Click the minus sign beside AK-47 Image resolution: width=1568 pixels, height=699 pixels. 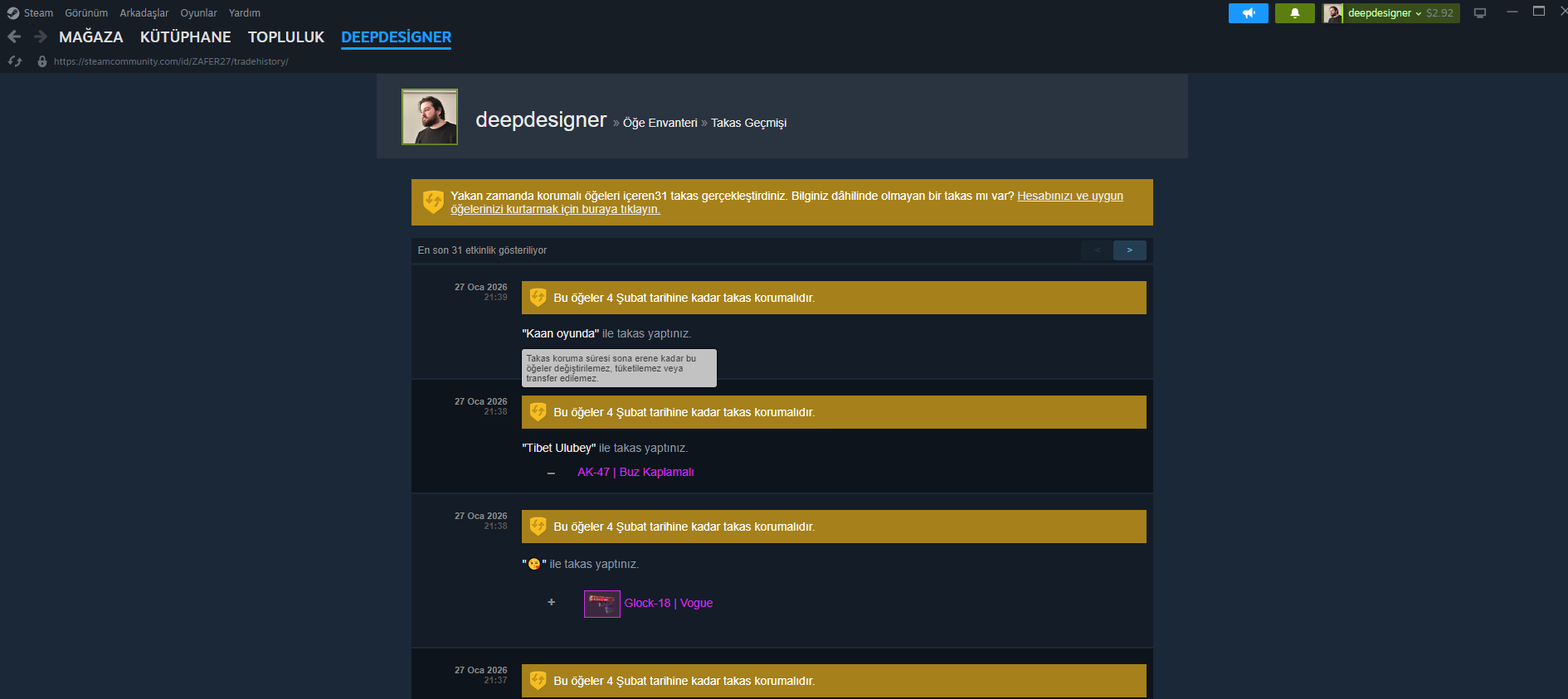pyautogui.click(x=551, y=473)
